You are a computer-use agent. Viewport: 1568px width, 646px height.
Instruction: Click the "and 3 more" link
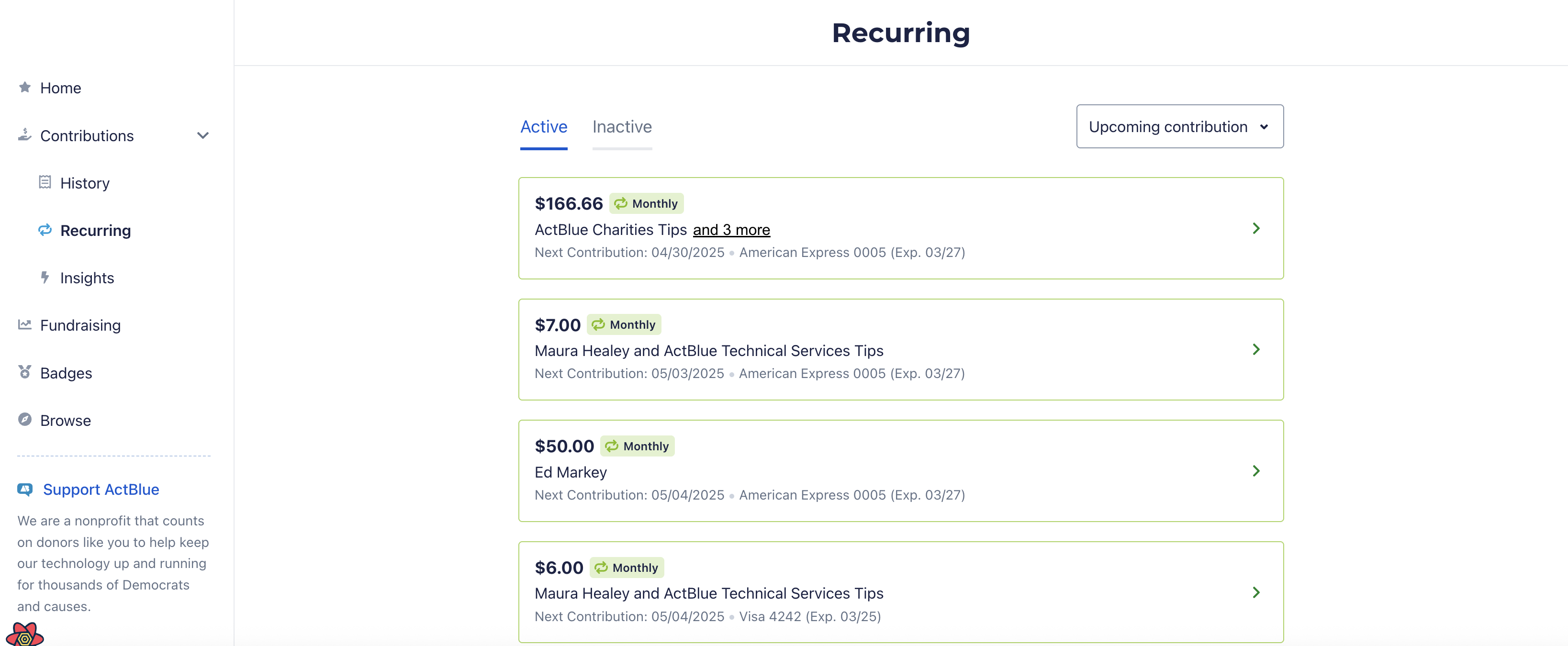point(731,230)
